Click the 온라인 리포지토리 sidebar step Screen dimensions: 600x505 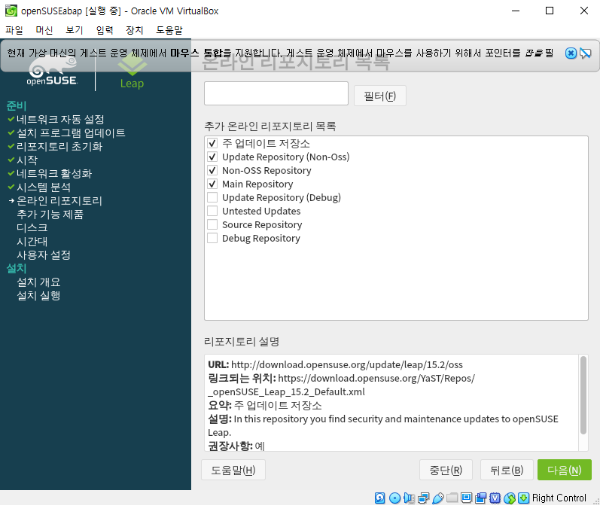pyautogui.click(x=59, y=201)
